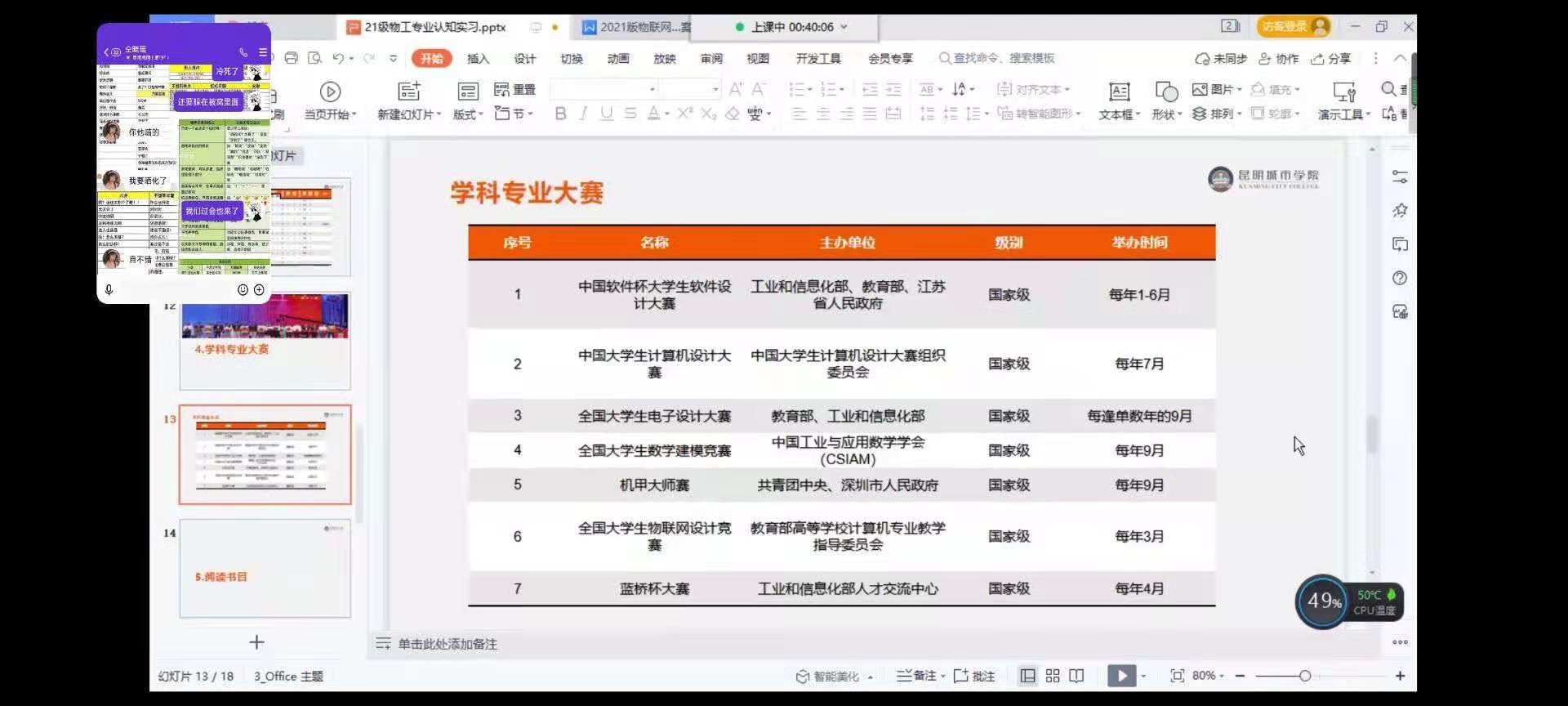The height and width of the screenshot is (706, 1568).
Task: Toggle strikethrough formatting
Action: (630, 114)
